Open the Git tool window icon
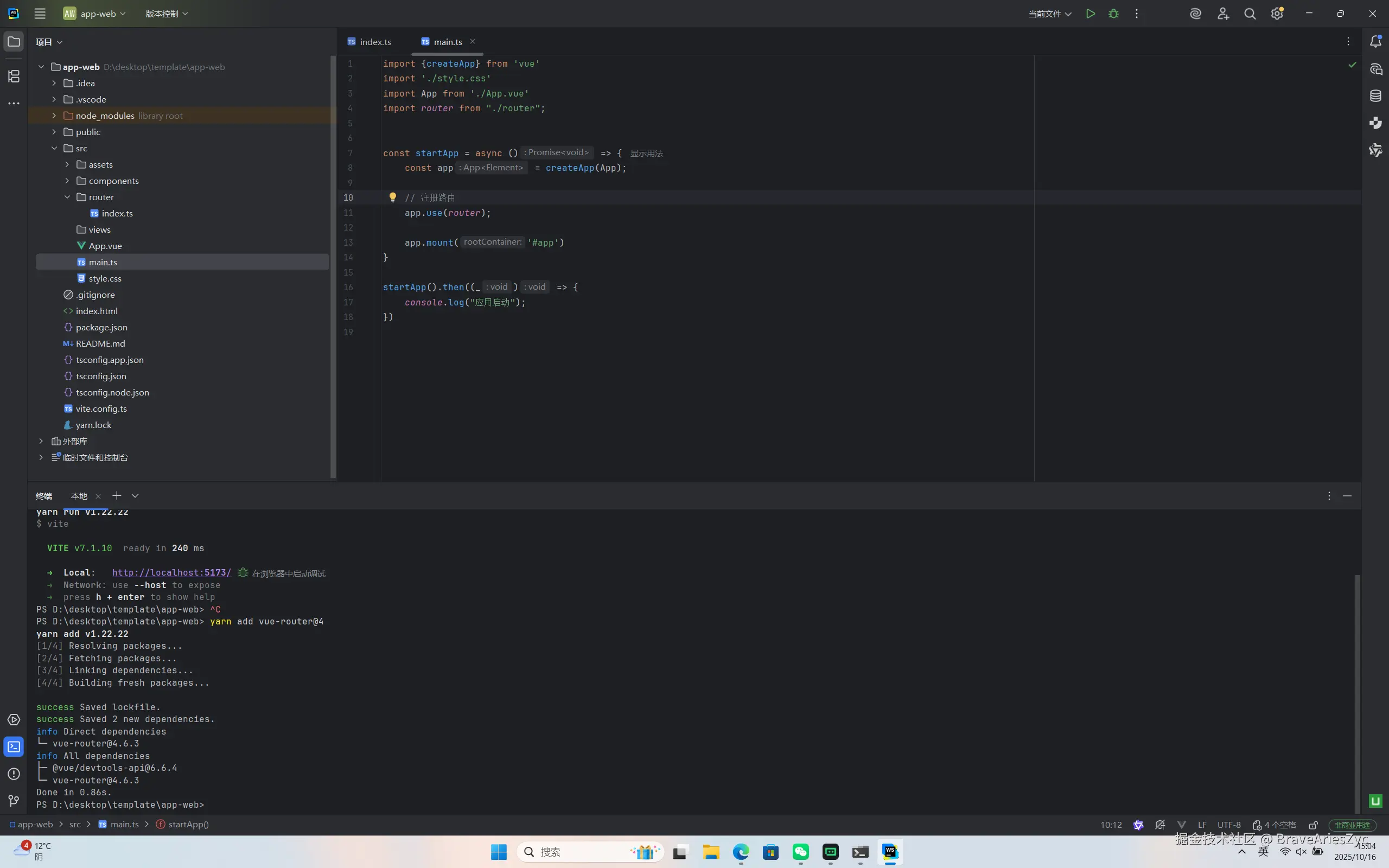Screen dimensions: 1389x868 tap(14, 800)
